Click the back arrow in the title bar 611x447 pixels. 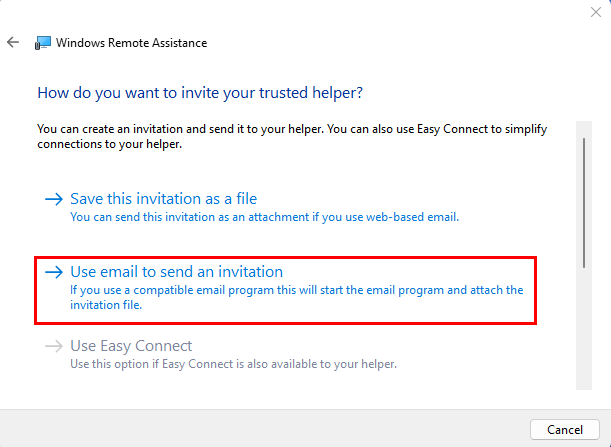tap(13, 43)
